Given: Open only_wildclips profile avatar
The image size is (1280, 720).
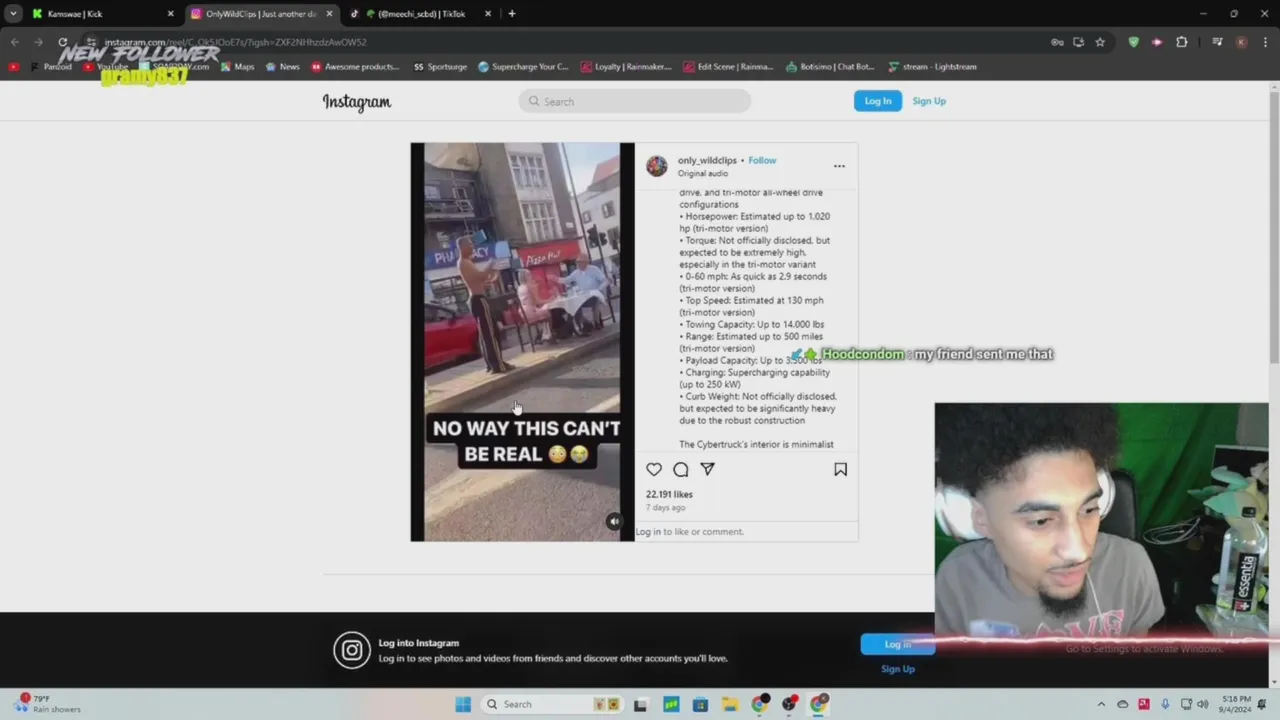Looking at the screenshot, I should (x=656, y=166).
